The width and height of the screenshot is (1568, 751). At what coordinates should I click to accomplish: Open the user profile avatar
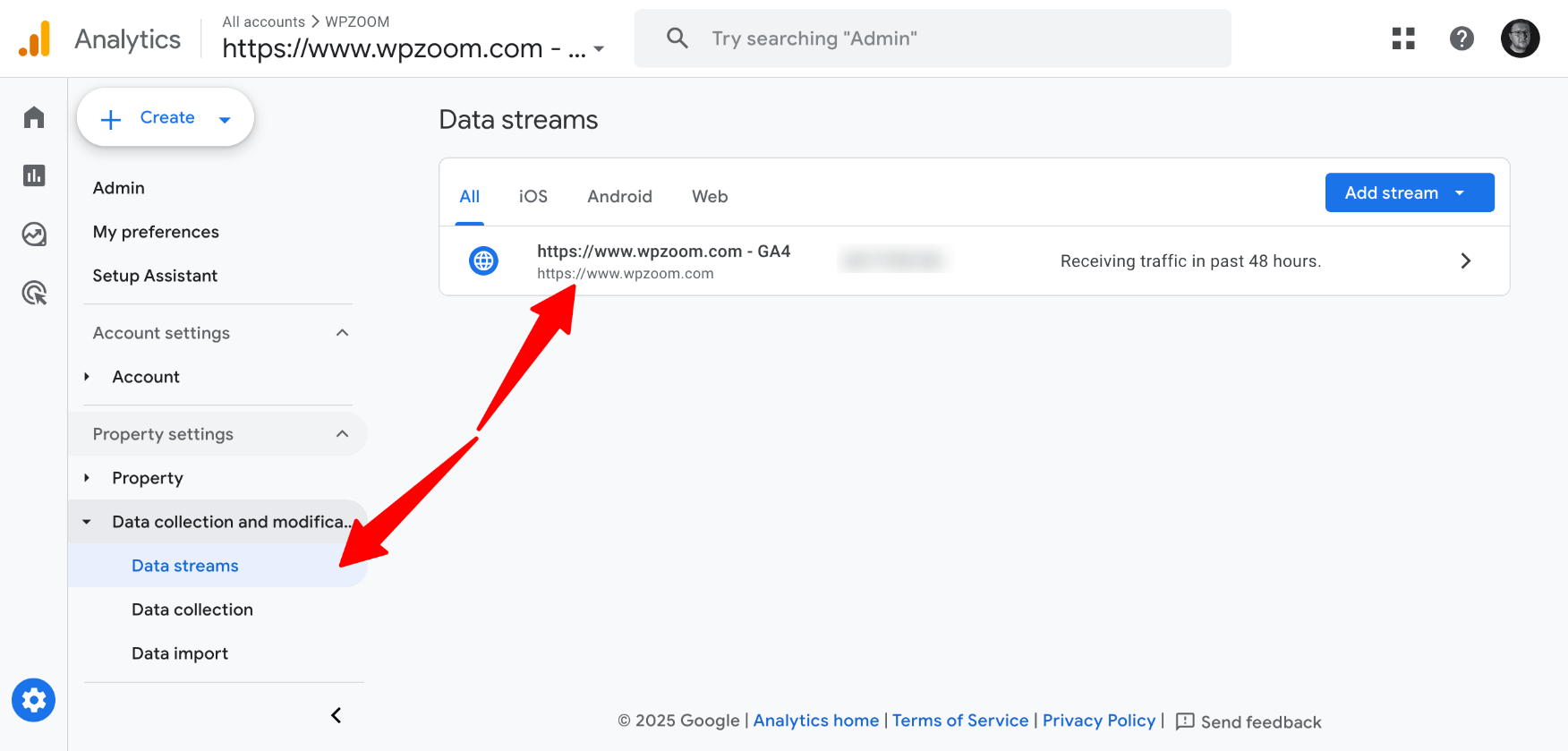click(x=1520, y=38)
